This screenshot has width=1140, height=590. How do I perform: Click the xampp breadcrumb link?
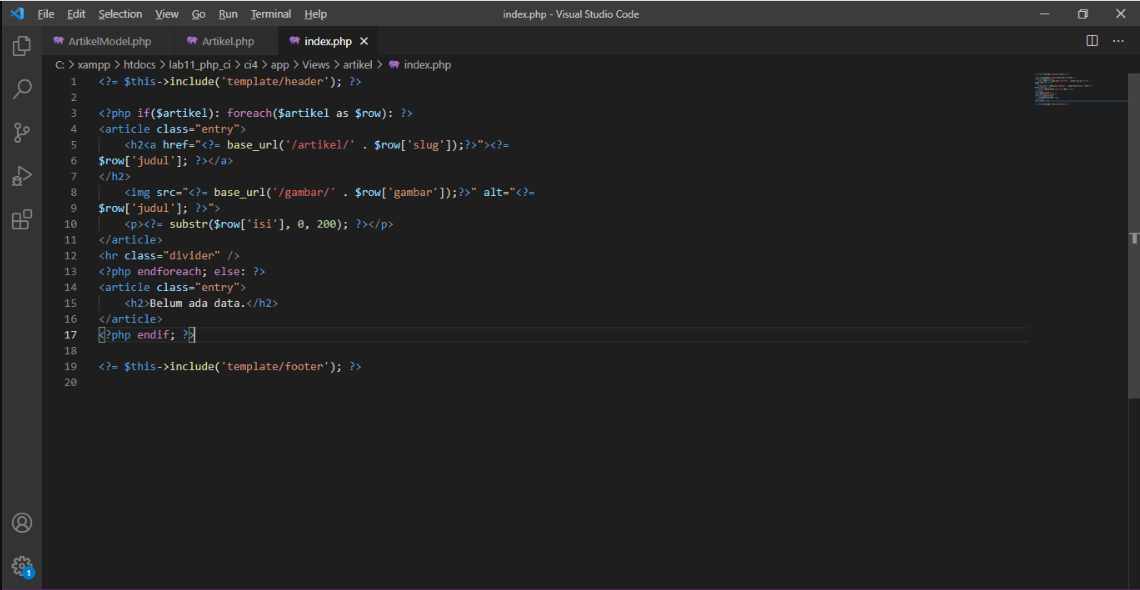pos(93,63)
